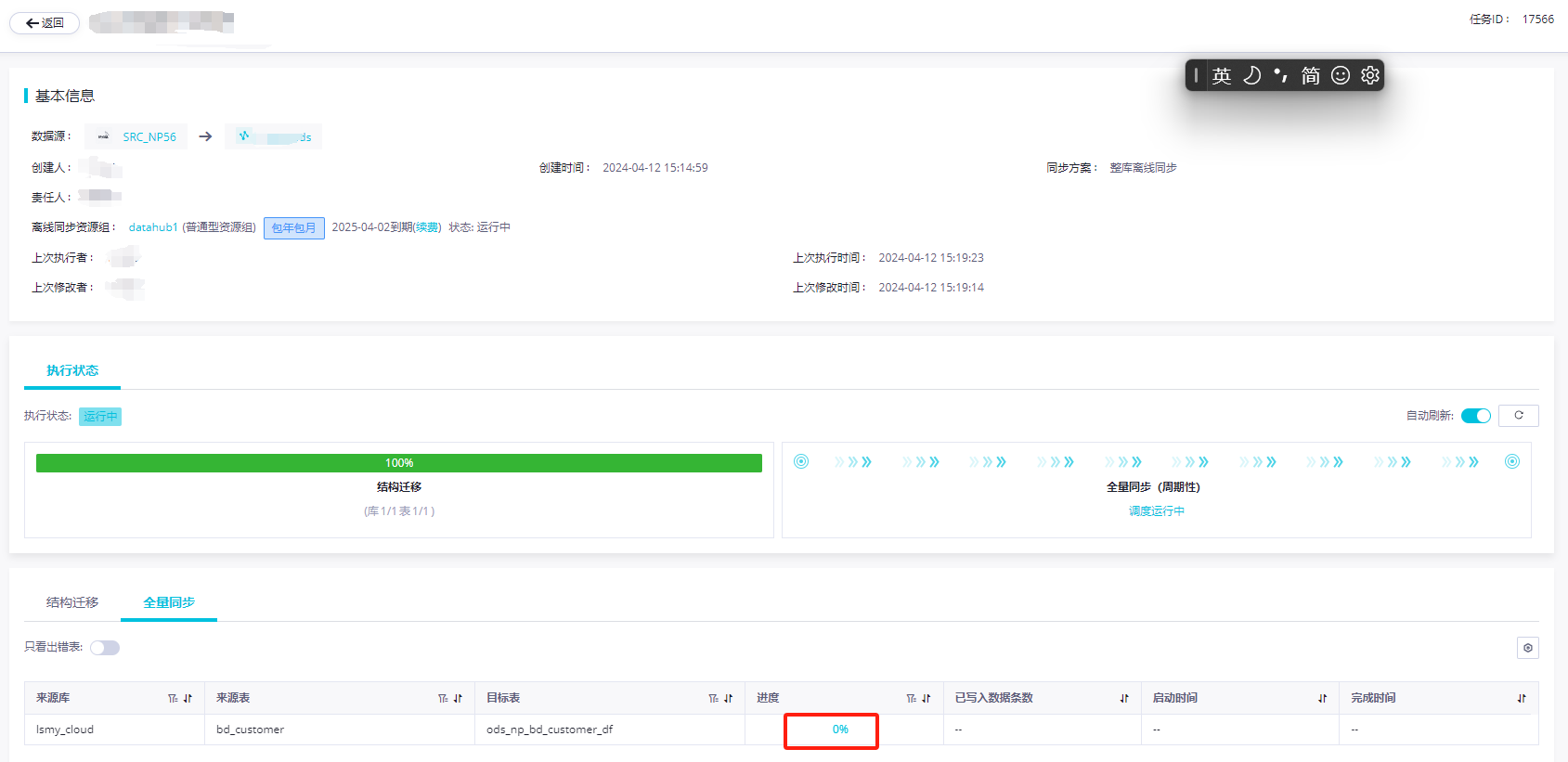Open the filter on the 目标表 column

tap(713, 699)
